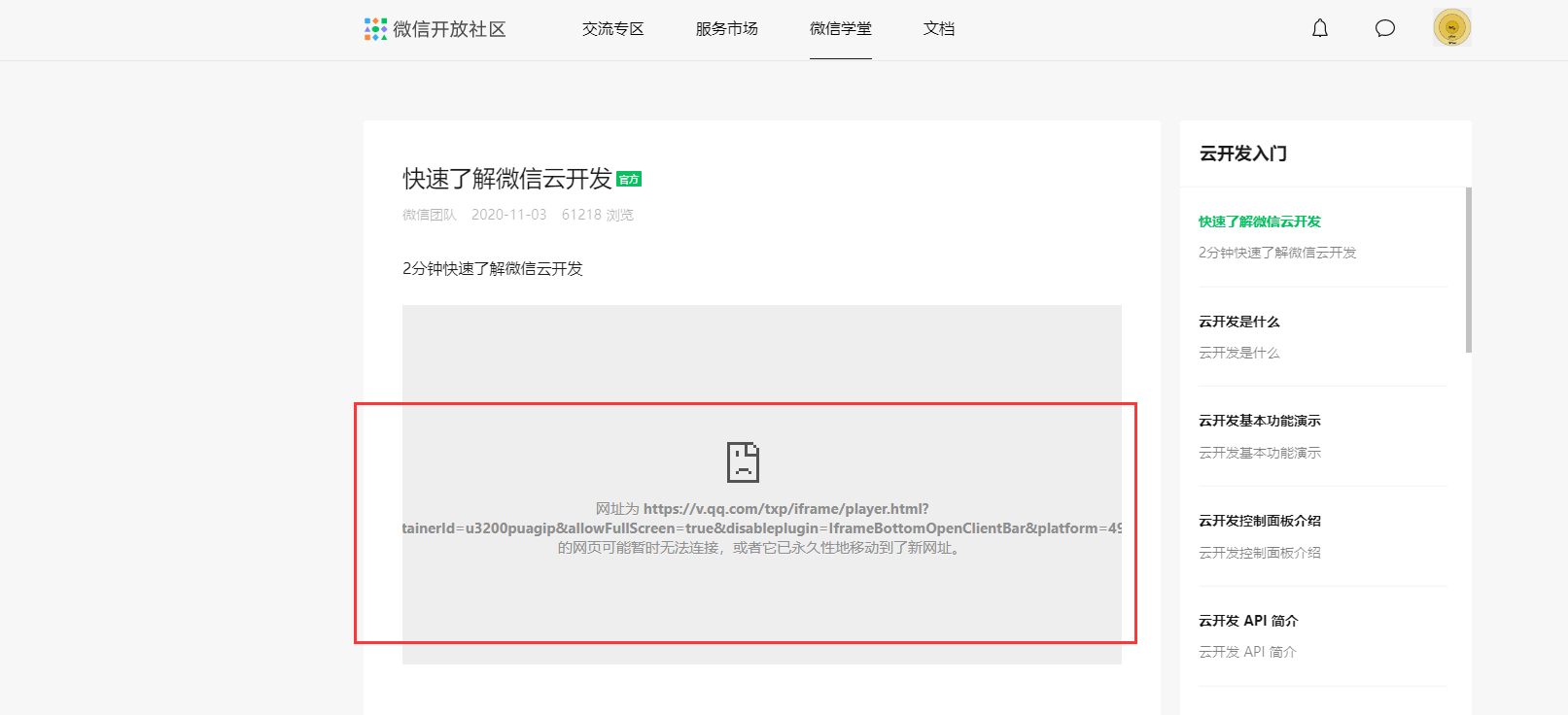Click the 微信开放社区 site title text
The height and width of the screenshot is (715, 1568).
point(449,29)
